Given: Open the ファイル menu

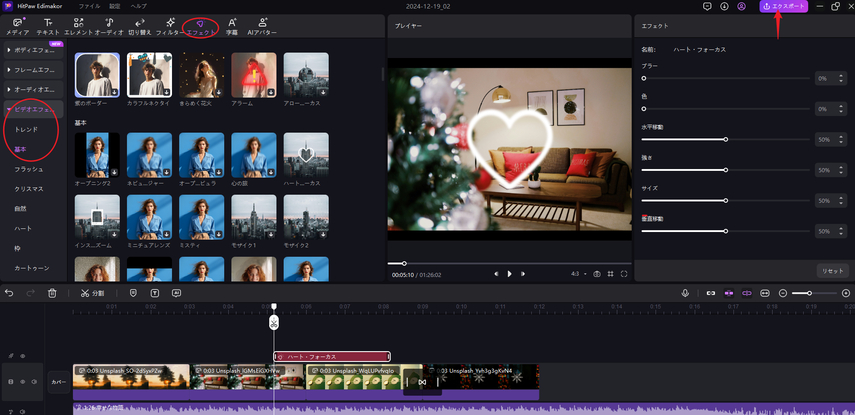Looking at the screenshot, I should (x=89, y=6).
